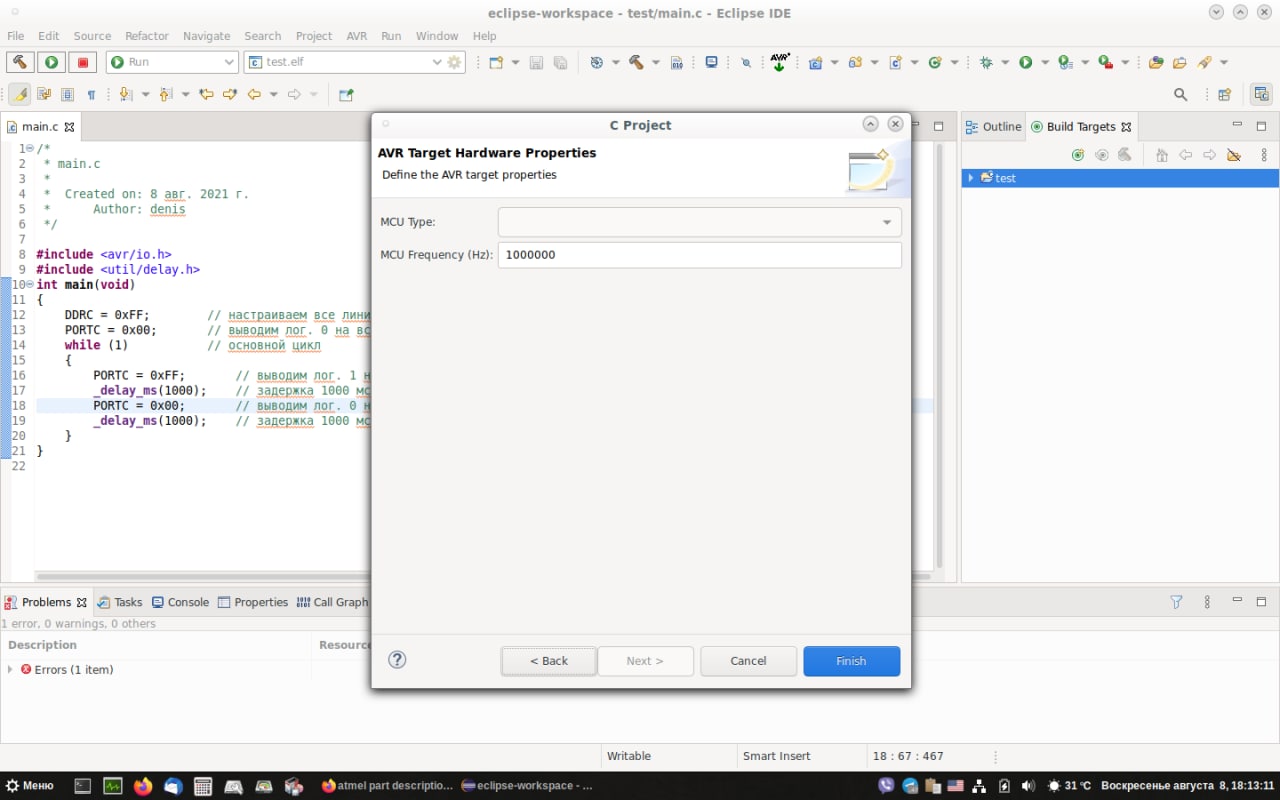Click the Open Perspective icon
This screenshot has width=1280, height=800.
(x=1224, y=95)
